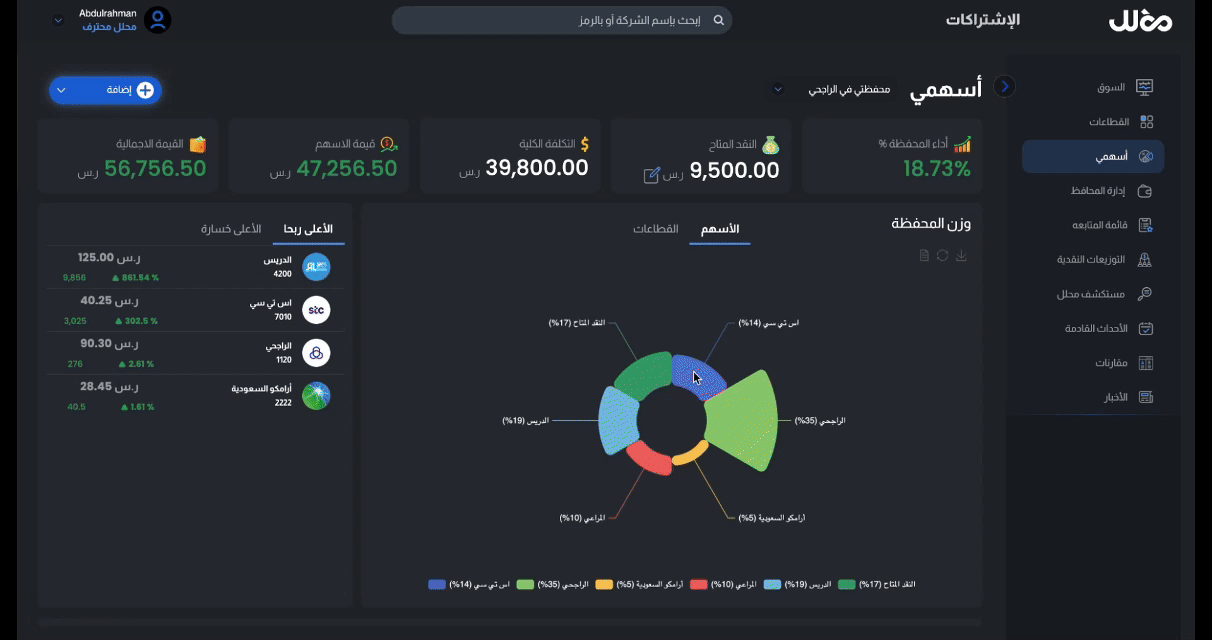Click the wallet icon on القيمة الاجمالية card
The image size is (1212, 640).
point(198,145)
